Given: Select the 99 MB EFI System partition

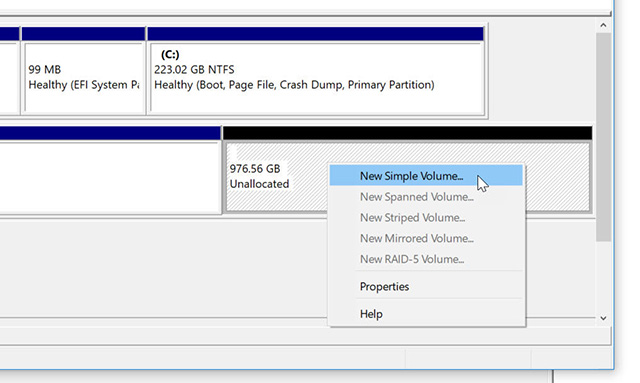Looking at the screenshot, I should (84, 78).
